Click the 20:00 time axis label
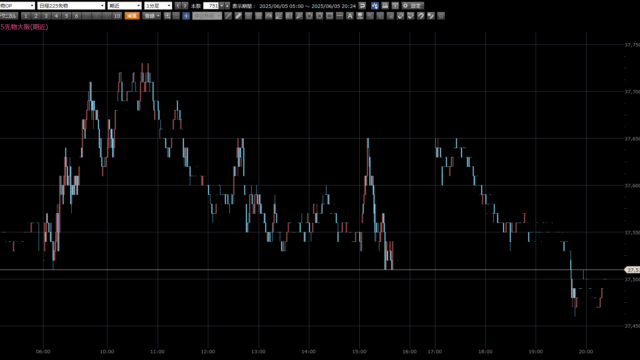This screenshot has height=360, width=640. tap(586, 351)
